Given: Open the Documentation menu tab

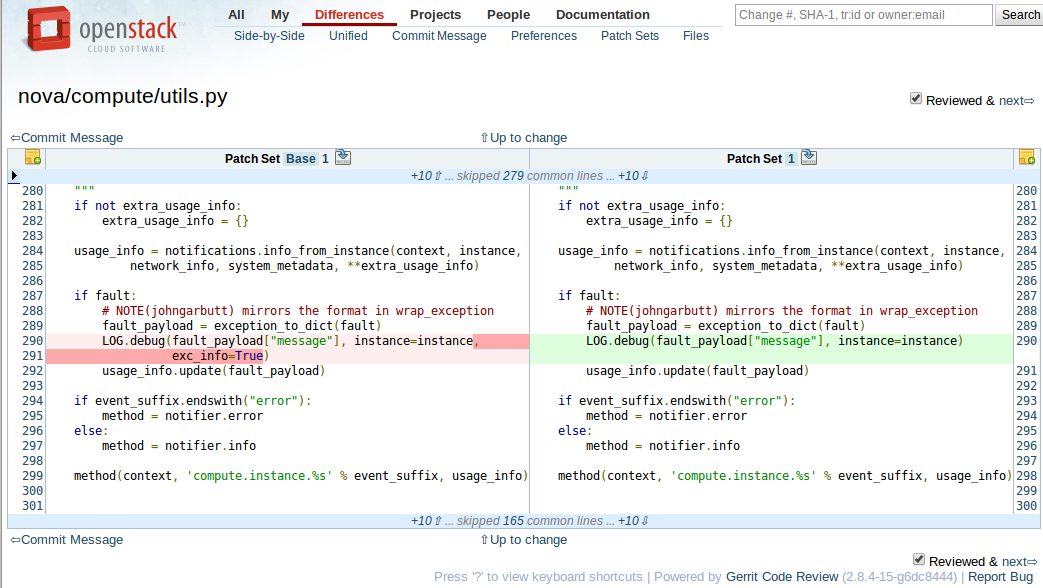Looking at the screenshot, I should (602, 14).
